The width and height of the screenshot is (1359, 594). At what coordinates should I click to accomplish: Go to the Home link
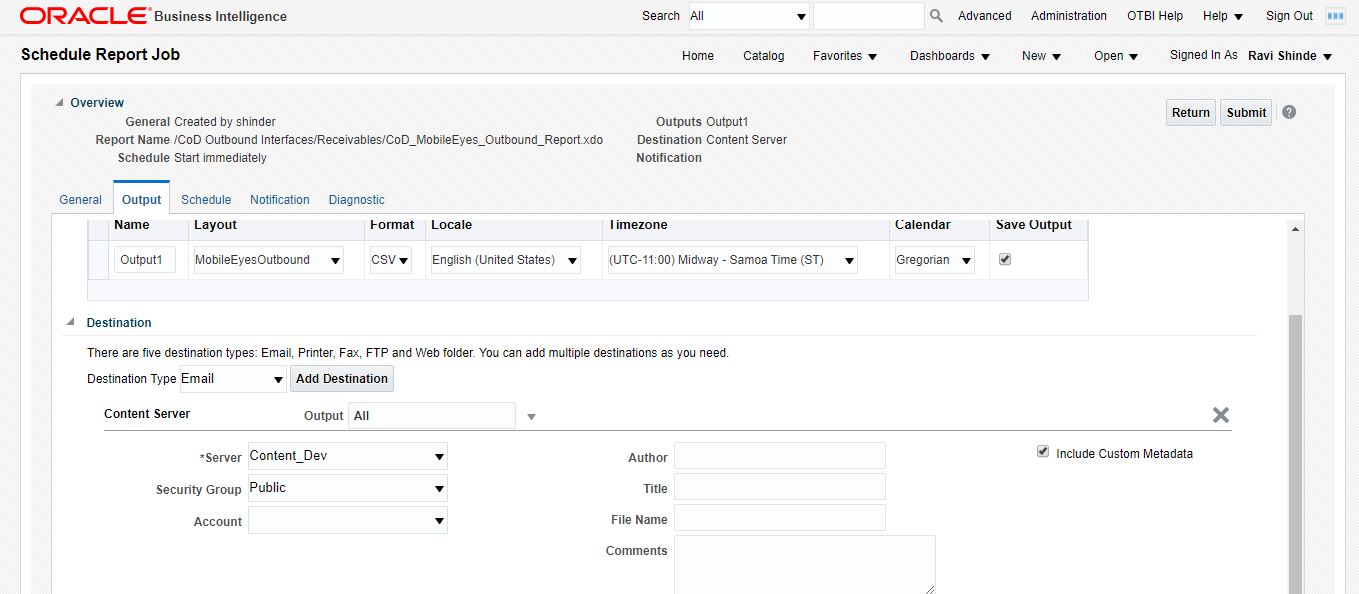point(698,56)
